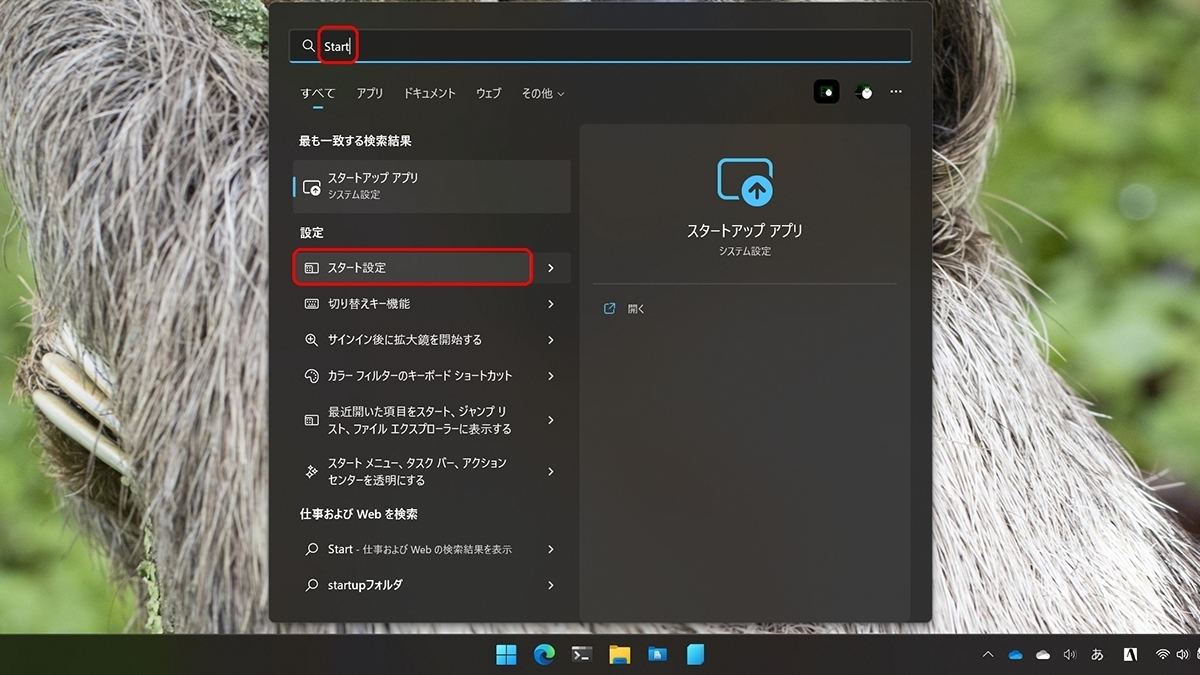Click the あ IME input mode indicator

coord(1097,655)
